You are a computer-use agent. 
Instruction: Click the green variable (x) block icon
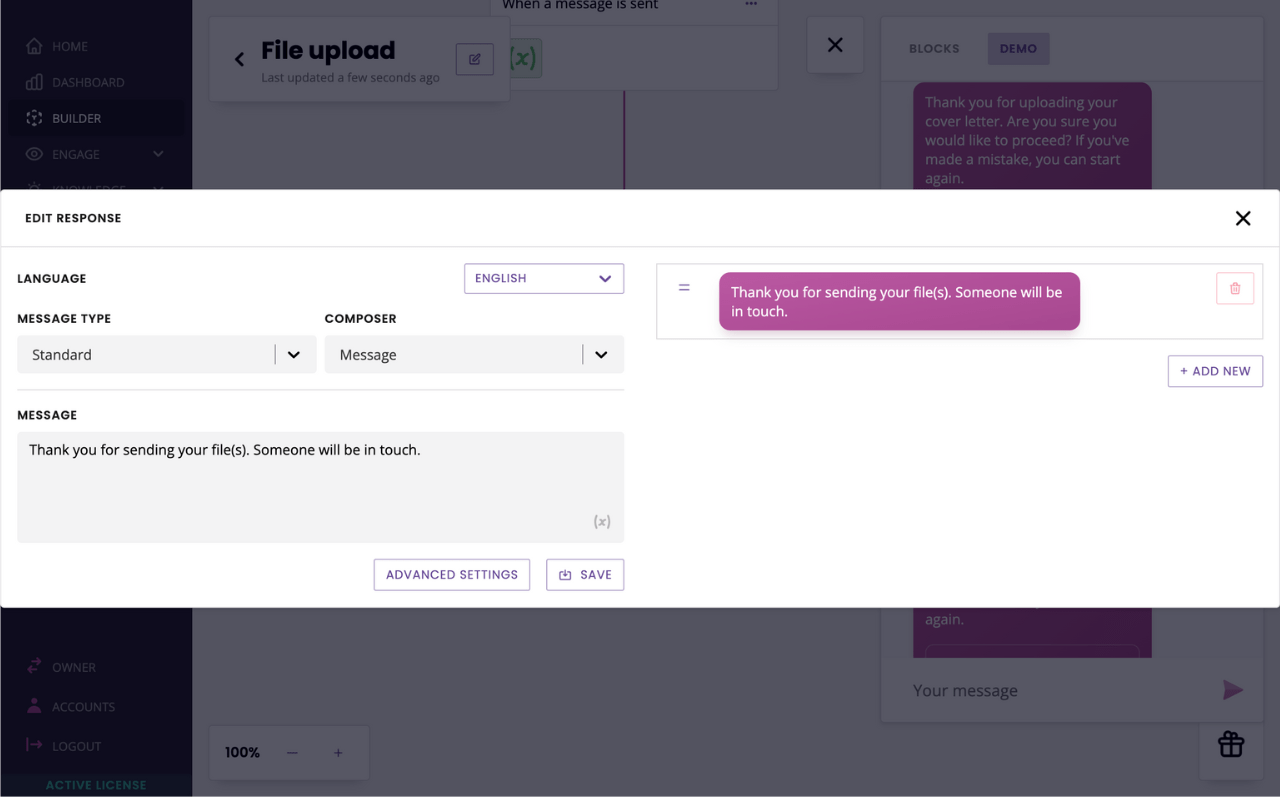click(x=524, y=59)
